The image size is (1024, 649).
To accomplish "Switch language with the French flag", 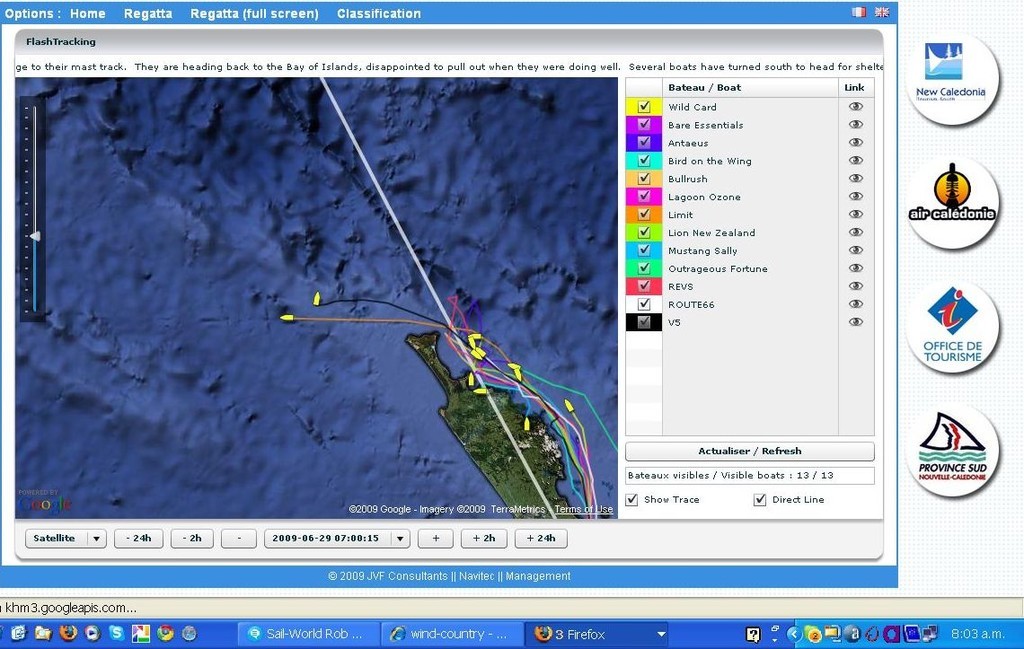I will pyautogui.click(x=859, y=12).
